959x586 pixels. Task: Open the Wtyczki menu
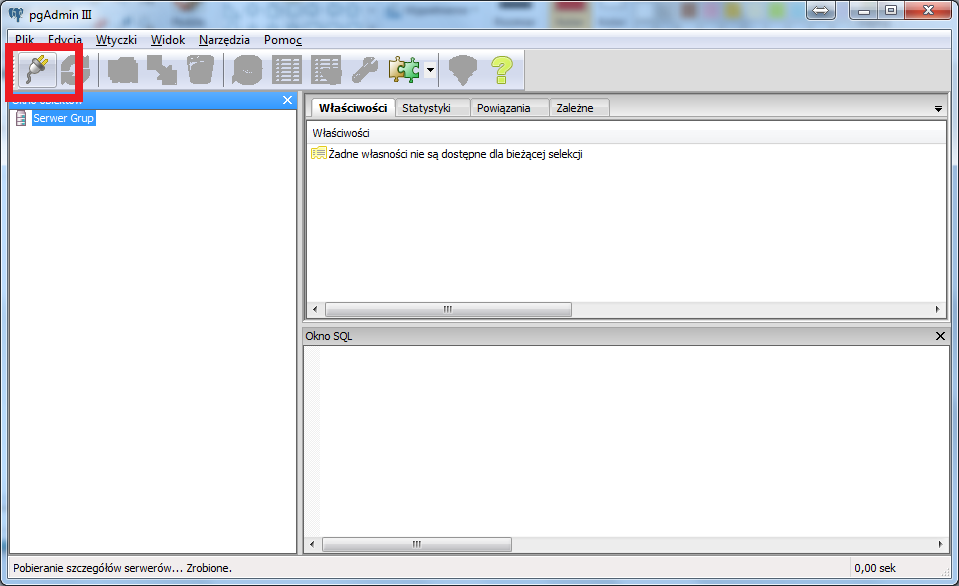point(116,40)
